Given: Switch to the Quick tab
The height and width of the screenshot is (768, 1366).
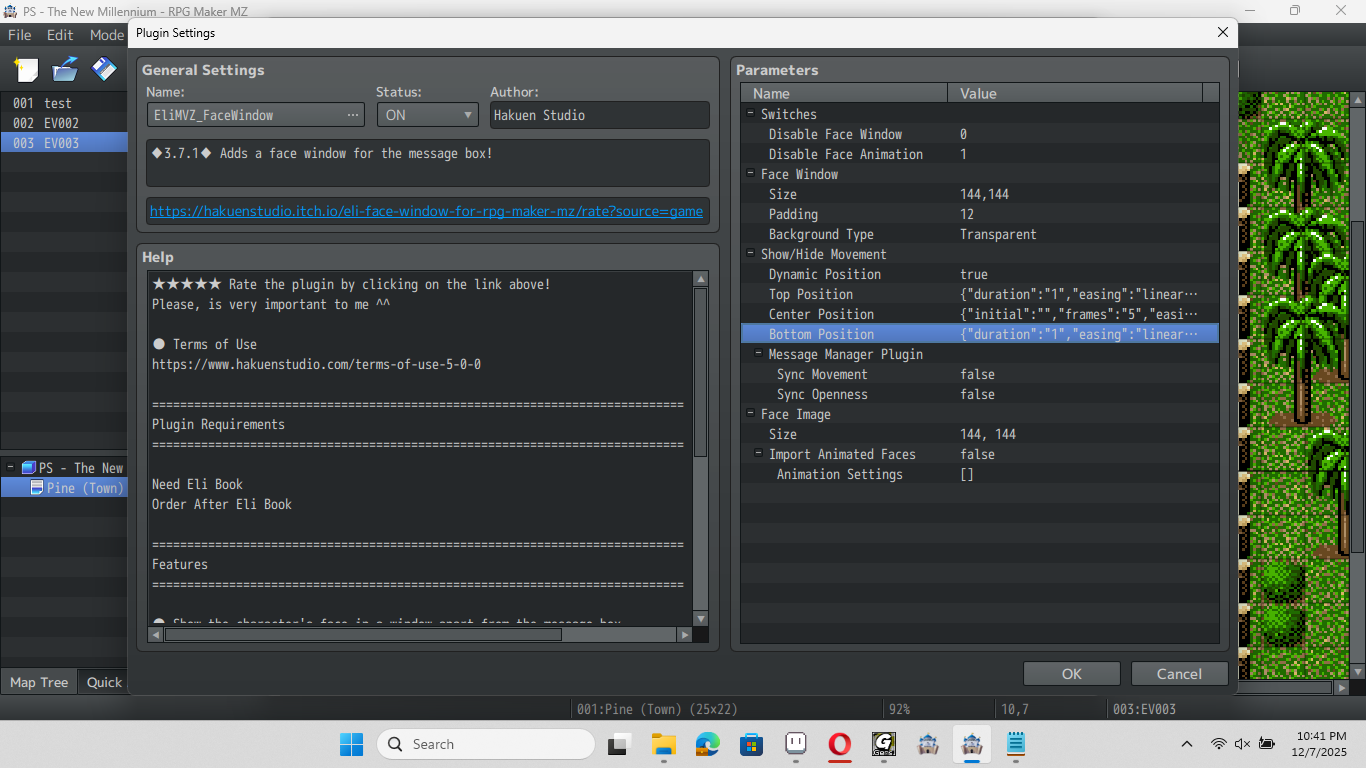Looking at the screenshot, I should [103, 682].
